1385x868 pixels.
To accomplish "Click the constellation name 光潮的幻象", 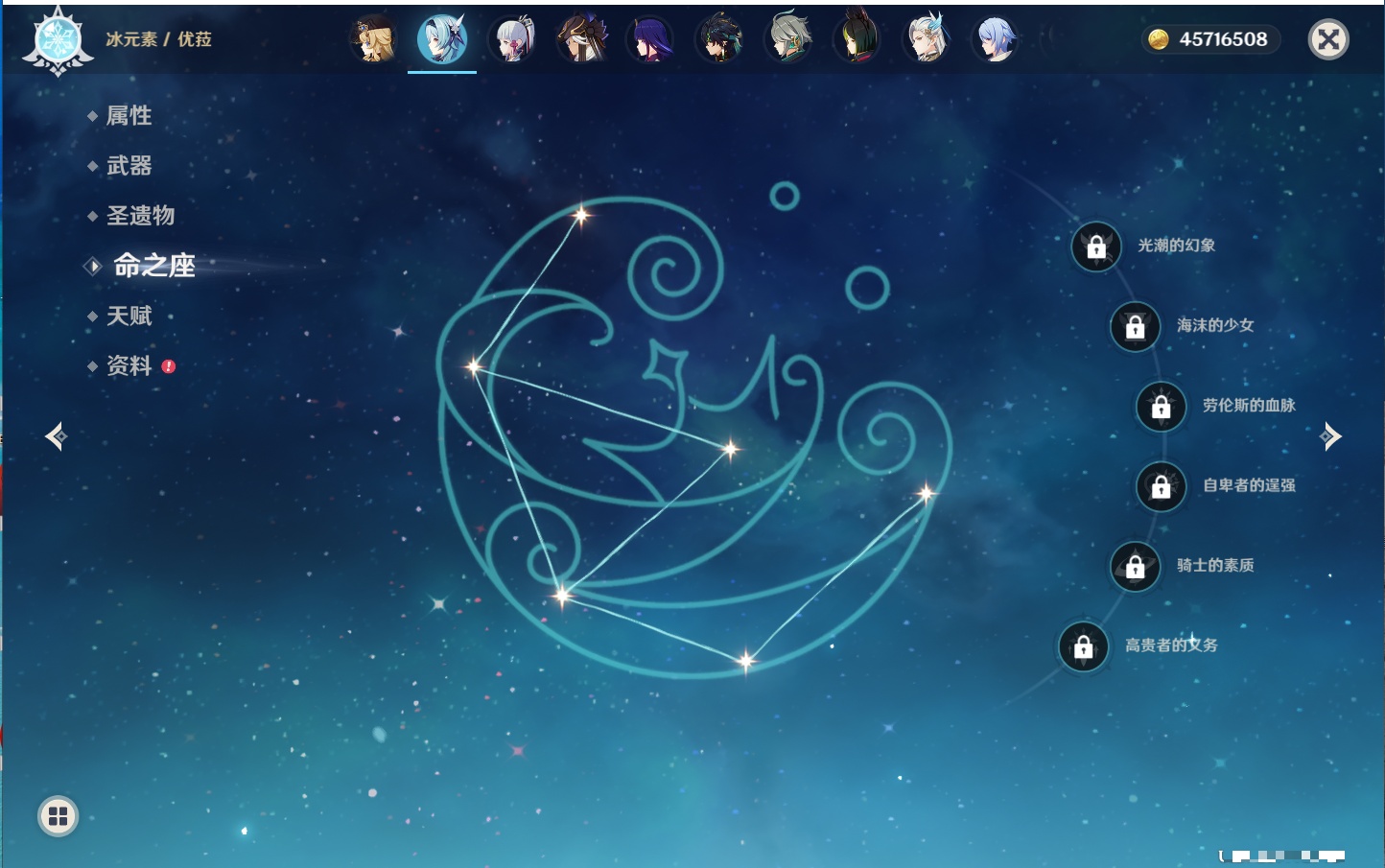I will [x=1177, y=246].
